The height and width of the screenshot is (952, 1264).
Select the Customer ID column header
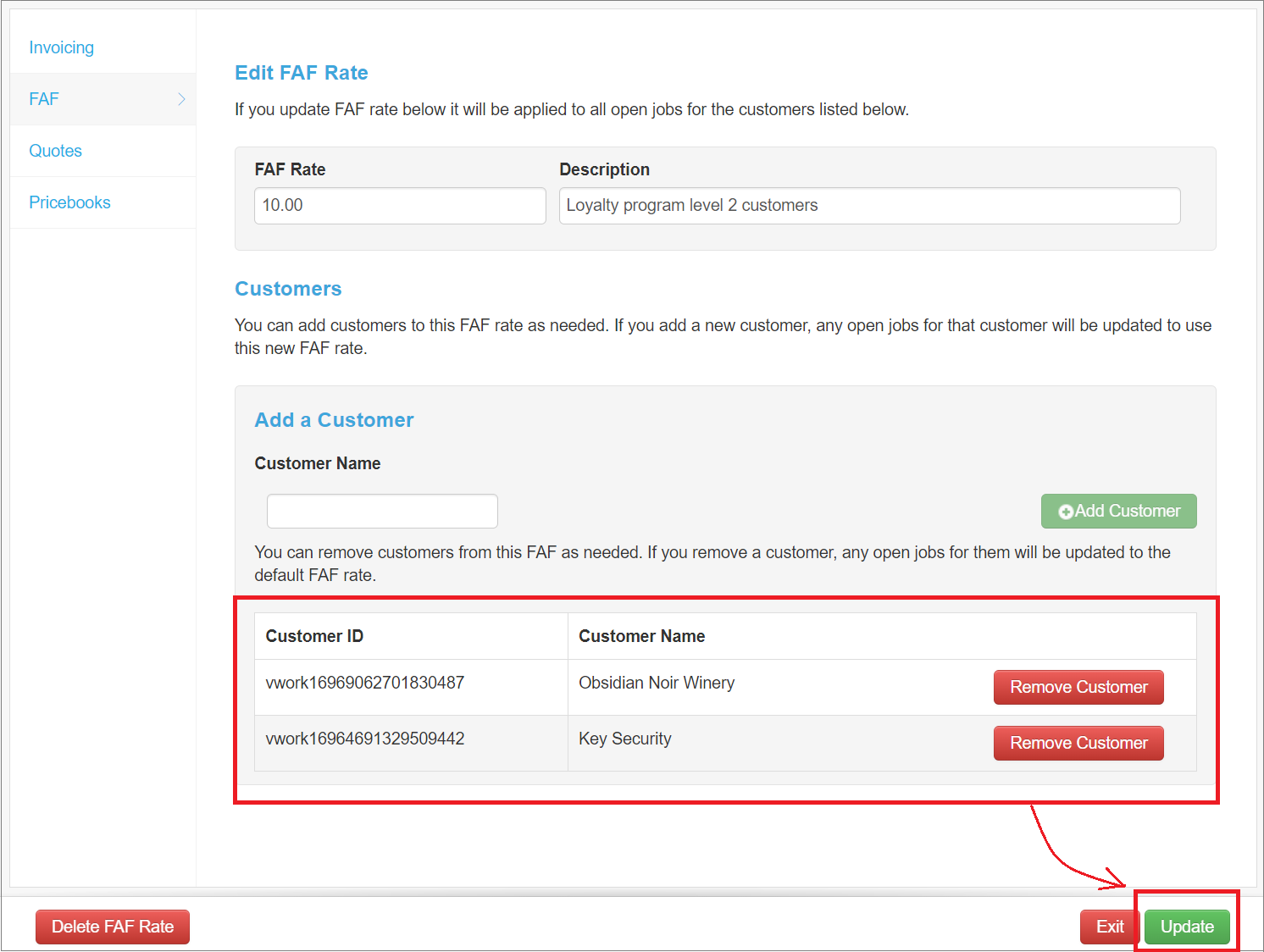pos(314,635)
